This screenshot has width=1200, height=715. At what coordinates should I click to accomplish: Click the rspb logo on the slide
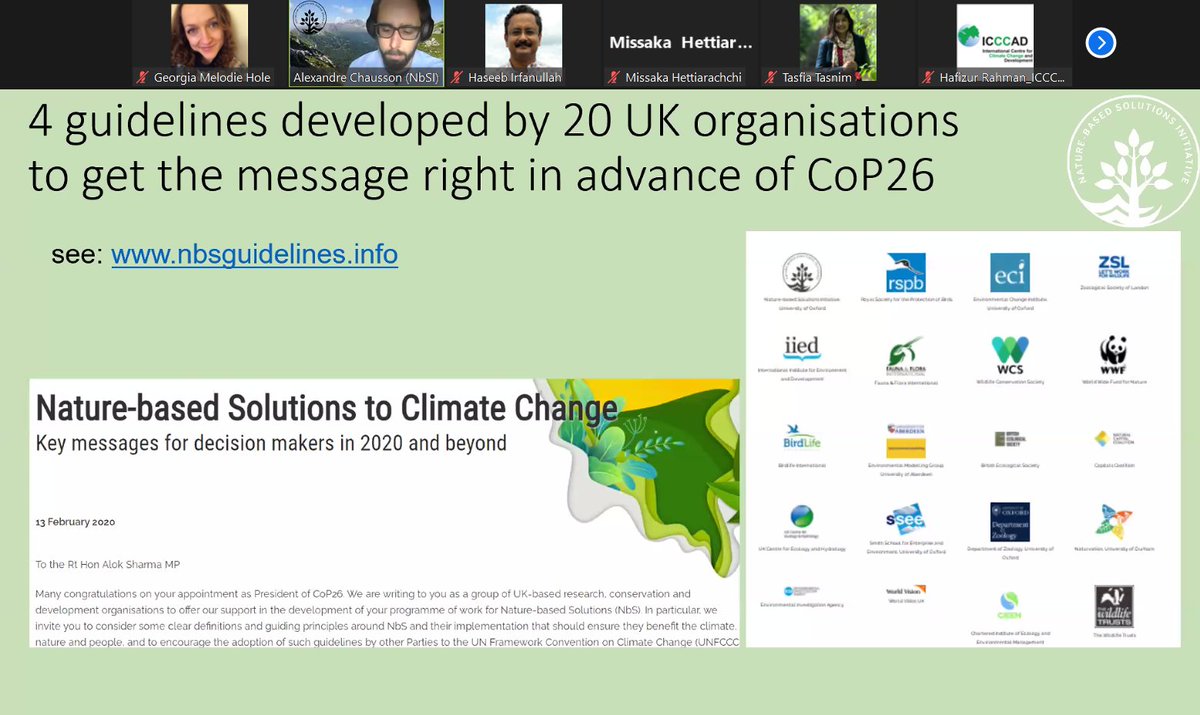[906, 273]
